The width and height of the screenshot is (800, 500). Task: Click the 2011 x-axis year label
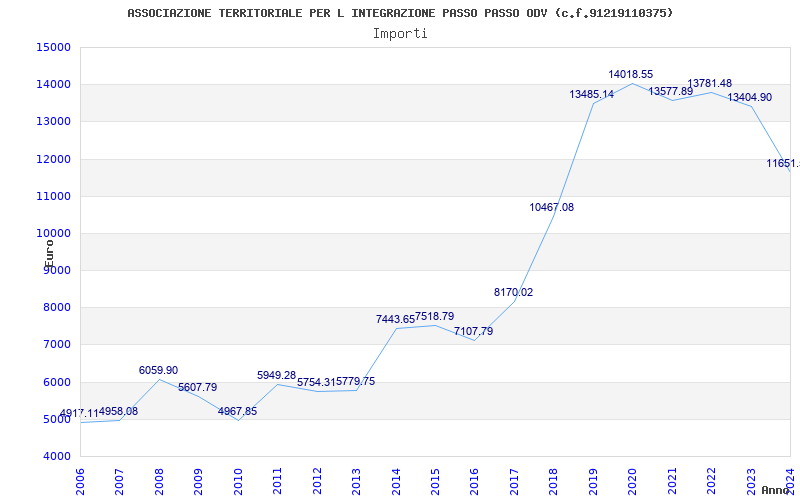pyautogui.click(x=277, y=482)
